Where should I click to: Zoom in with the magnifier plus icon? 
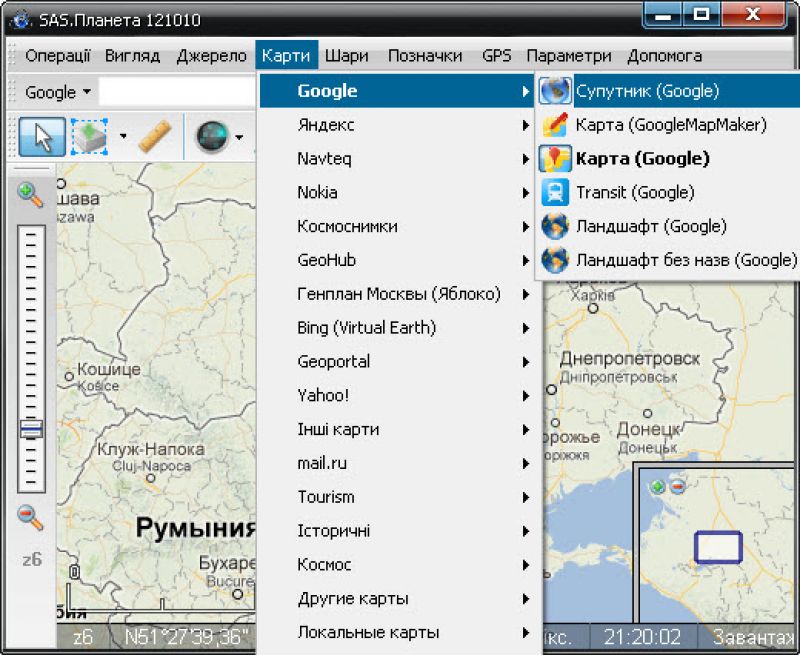30,194
